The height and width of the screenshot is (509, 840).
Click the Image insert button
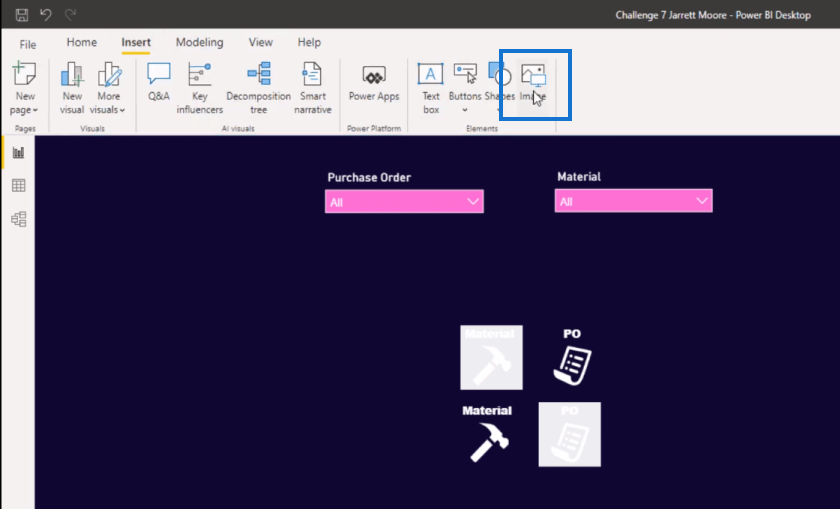(x=533, y=81)
